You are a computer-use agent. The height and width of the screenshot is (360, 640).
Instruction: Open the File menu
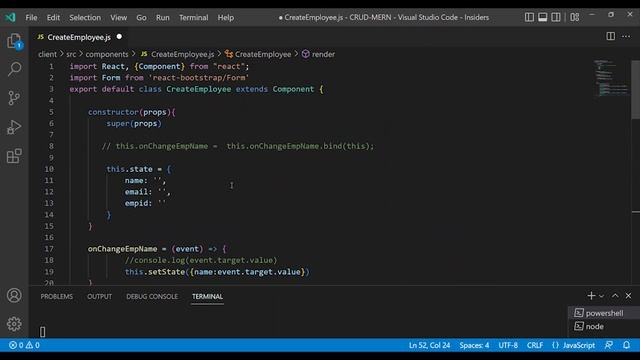[31, 18]
